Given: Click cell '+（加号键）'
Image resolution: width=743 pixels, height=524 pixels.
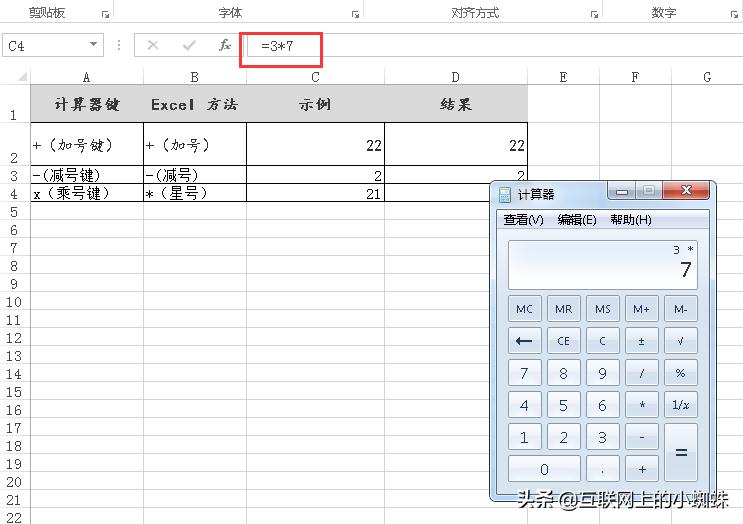Looking at the screenshot, I should 87,144.
